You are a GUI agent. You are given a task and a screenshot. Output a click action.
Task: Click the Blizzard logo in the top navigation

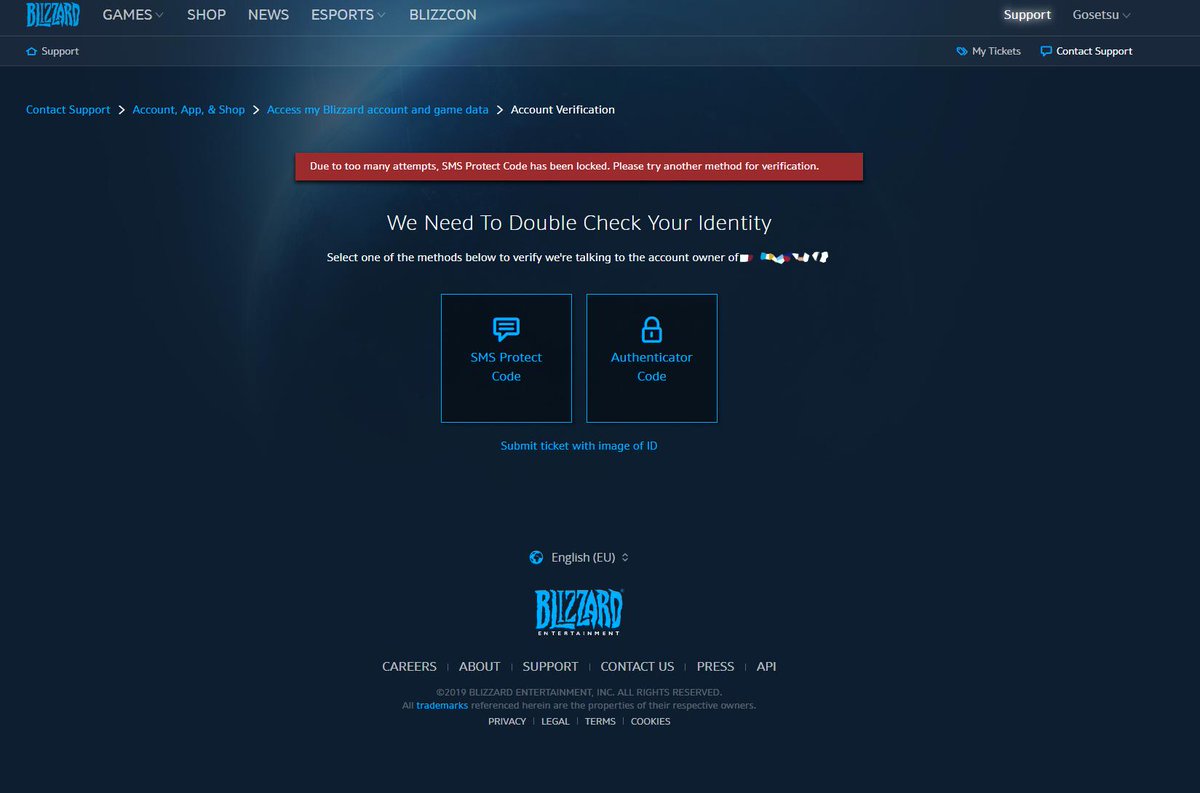pyautogui.click(x=53, y=15)
